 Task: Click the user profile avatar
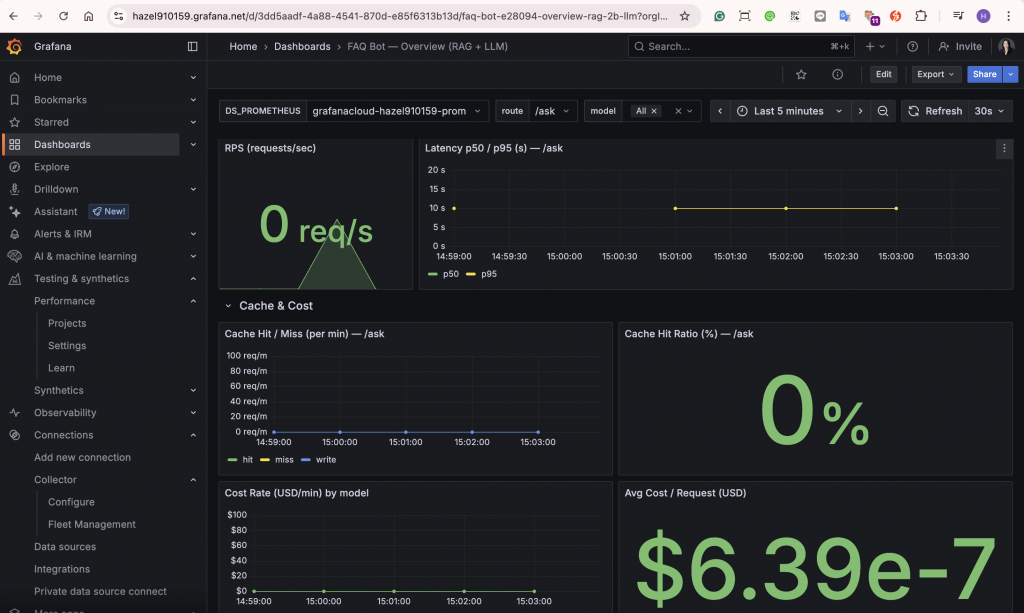[1006, 46]
